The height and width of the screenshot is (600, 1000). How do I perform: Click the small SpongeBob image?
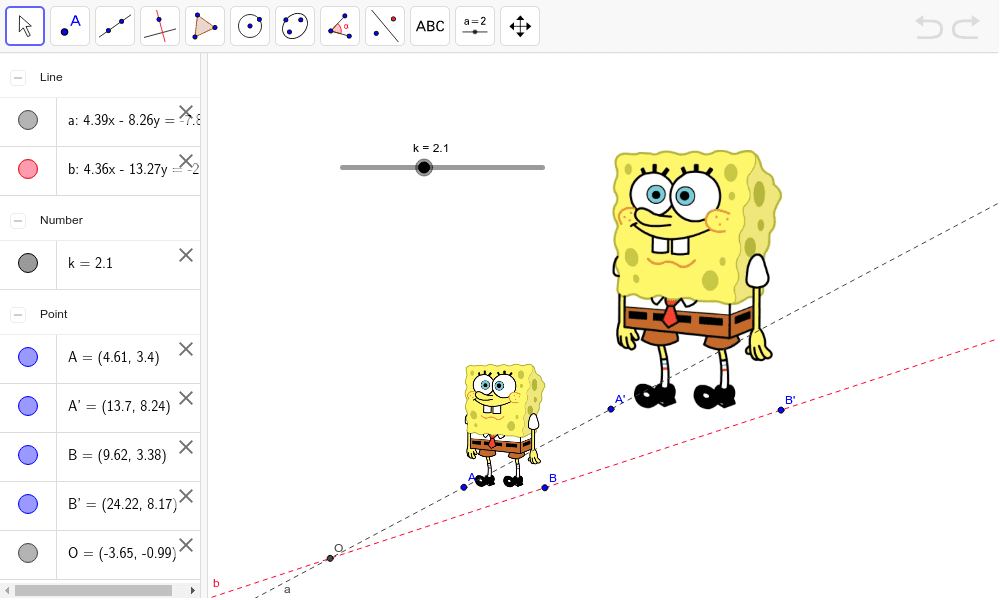(504, 425)
